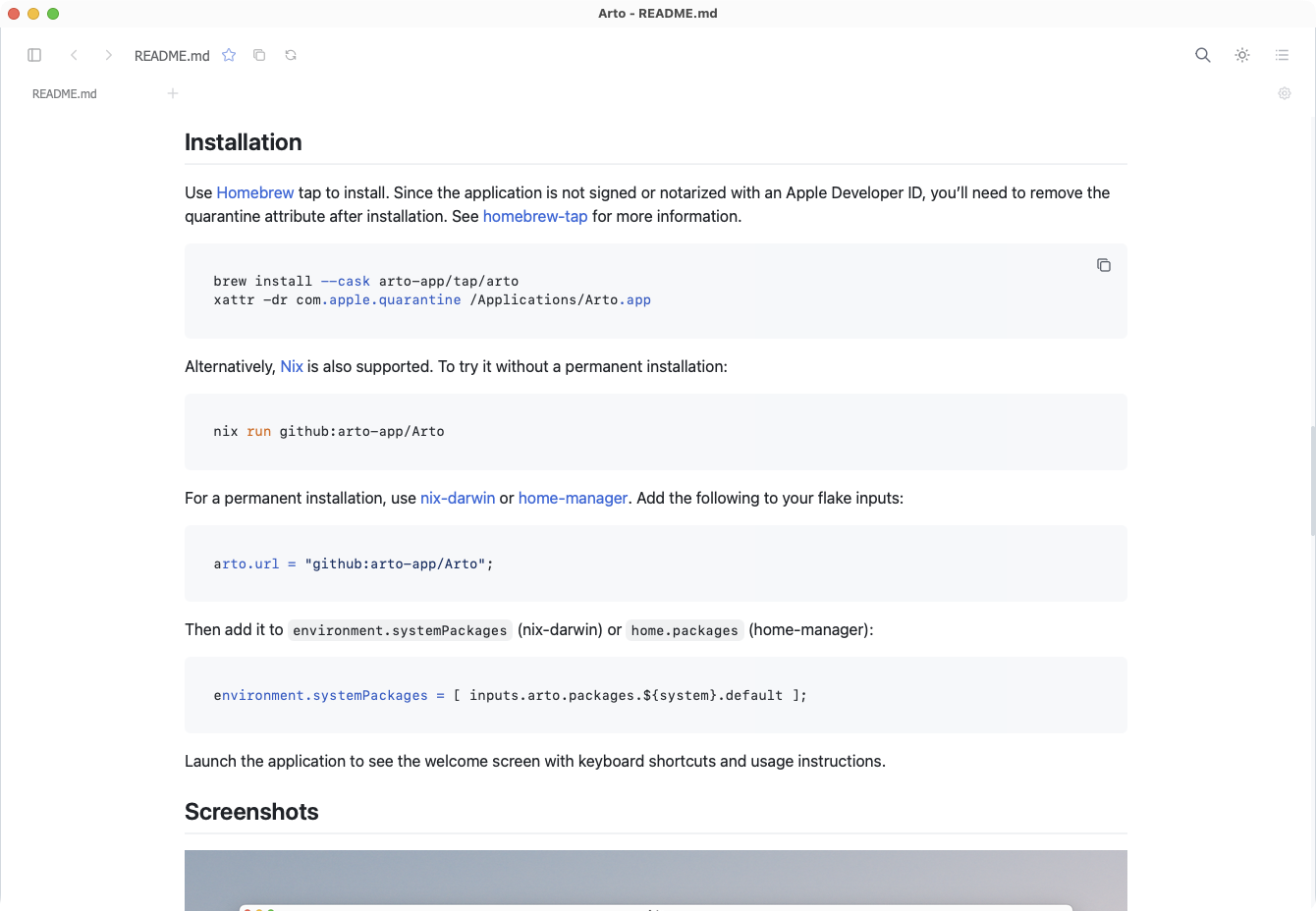1316x911 pixels.
Task: Visit the nix-darwin link
Action: [458, 498]
